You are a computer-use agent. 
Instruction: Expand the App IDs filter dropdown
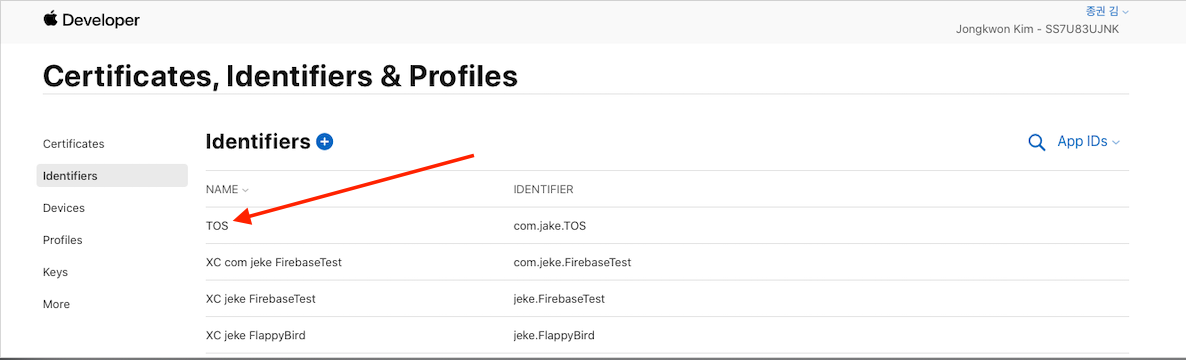click(x=1088, y=141)
